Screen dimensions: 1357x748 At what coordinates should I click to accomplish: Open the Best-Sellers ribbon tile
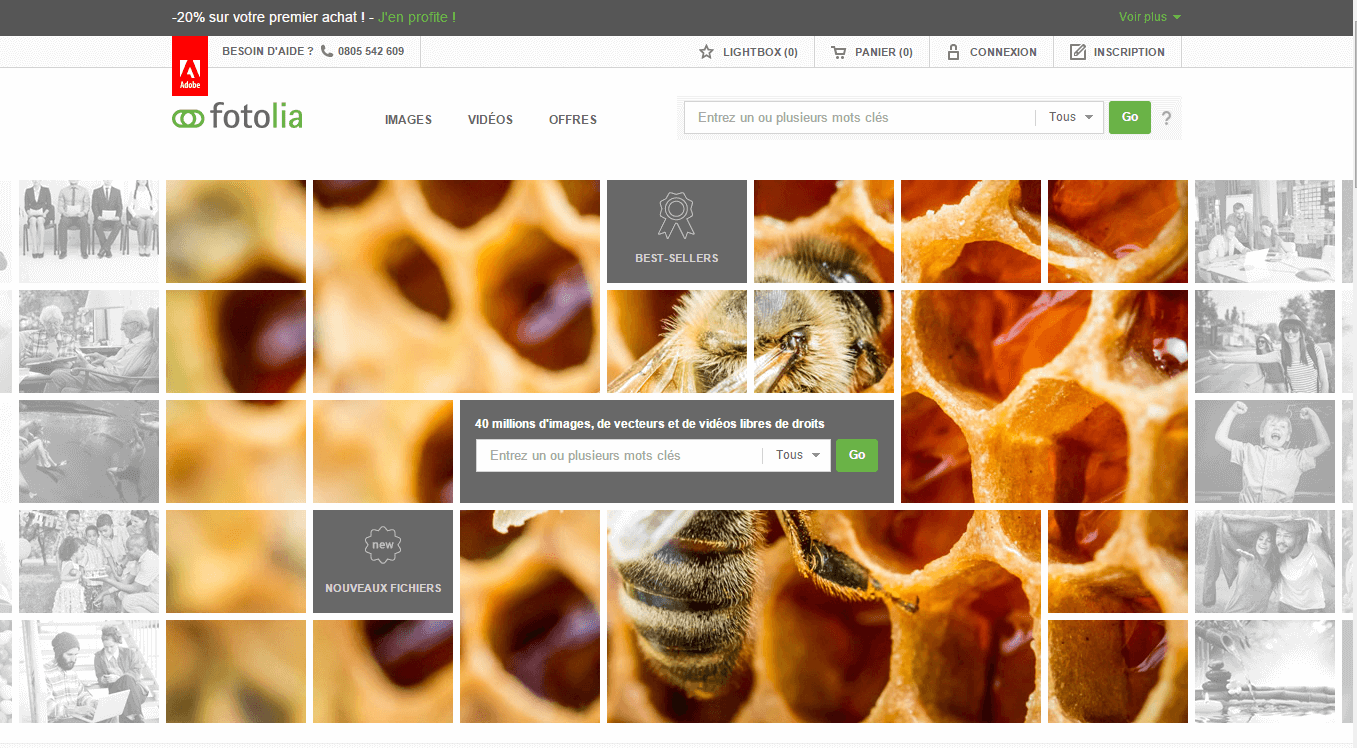676,231
